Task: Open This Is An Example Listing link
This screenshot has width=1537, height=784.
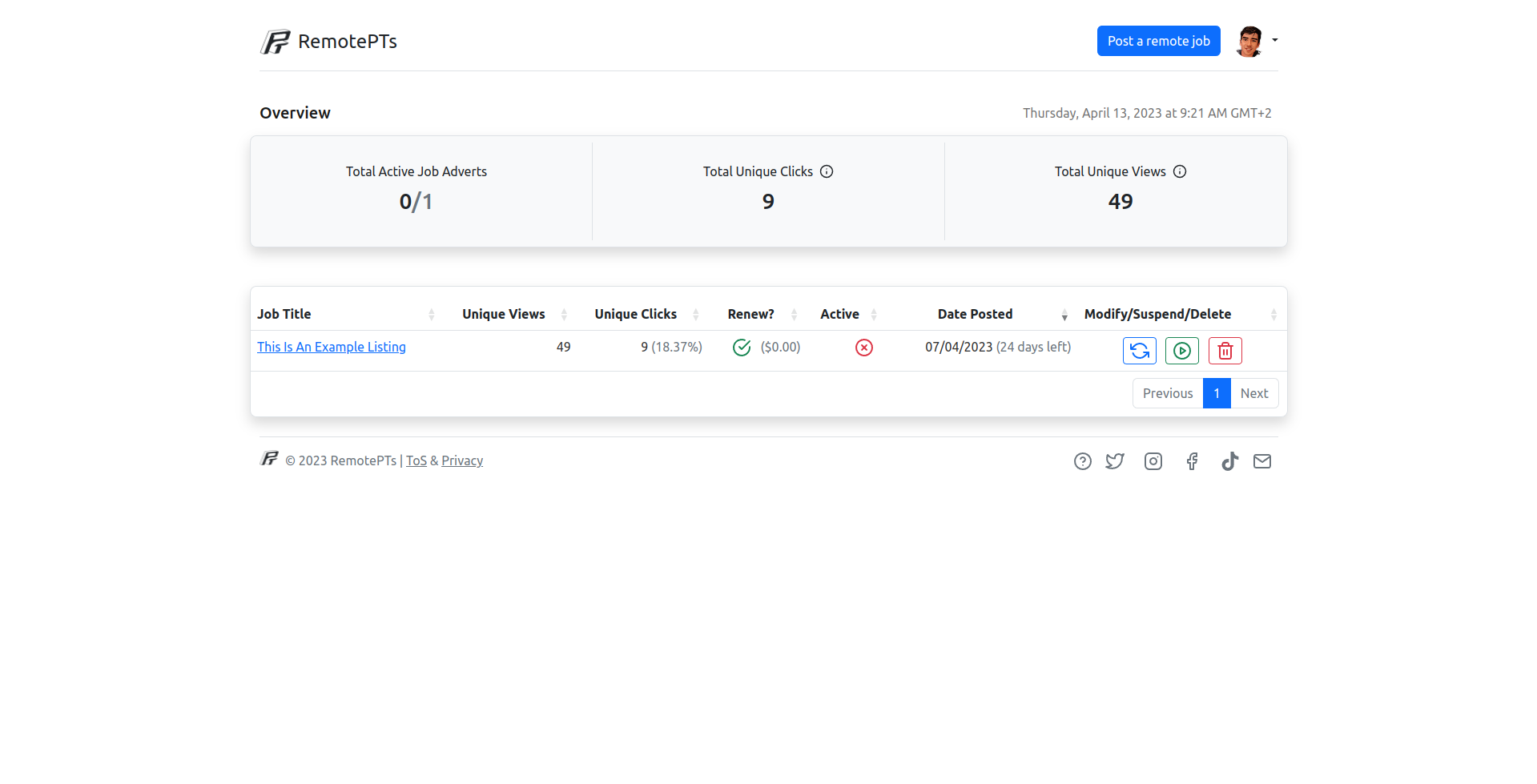Action: [332, 347]
